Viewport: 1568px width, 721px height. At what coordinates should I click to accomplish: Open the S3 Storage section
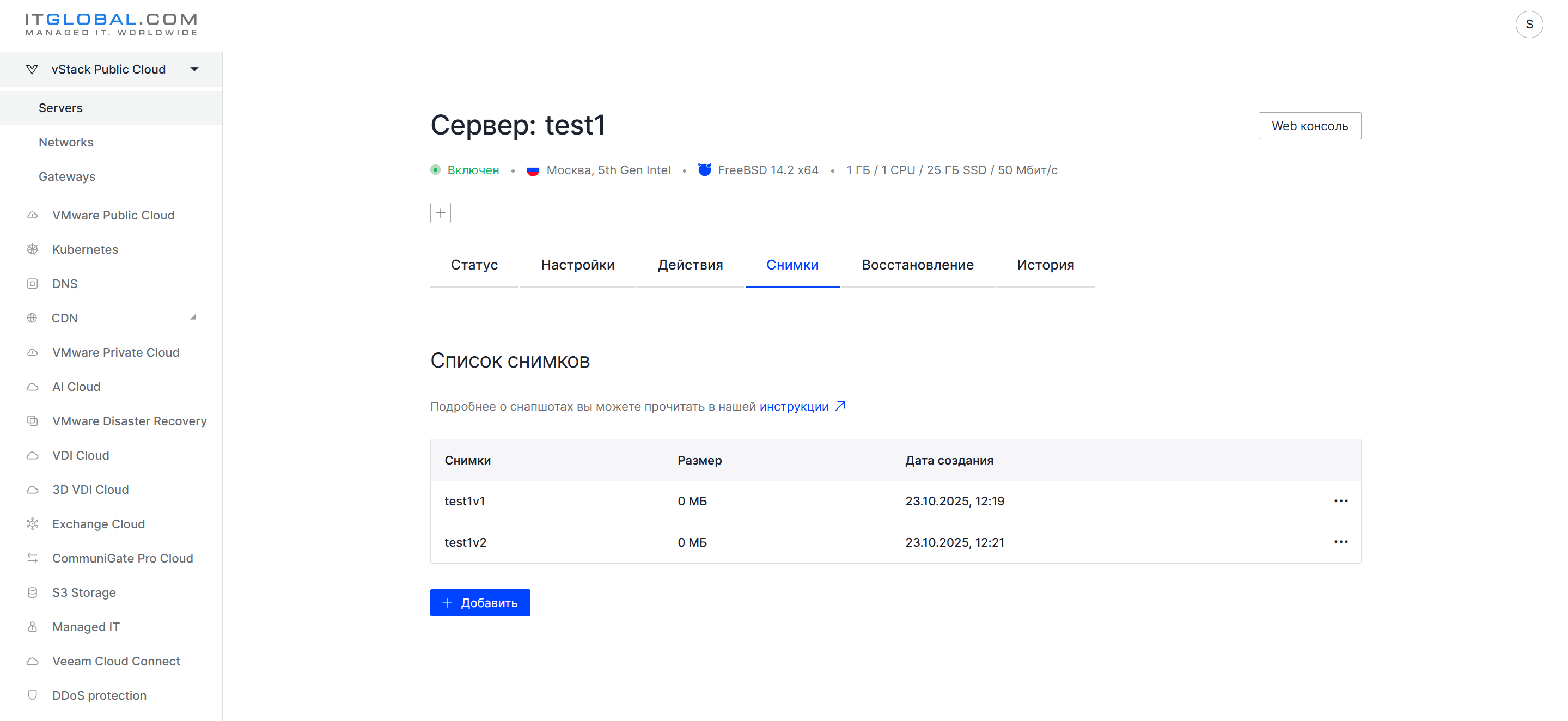84,592
